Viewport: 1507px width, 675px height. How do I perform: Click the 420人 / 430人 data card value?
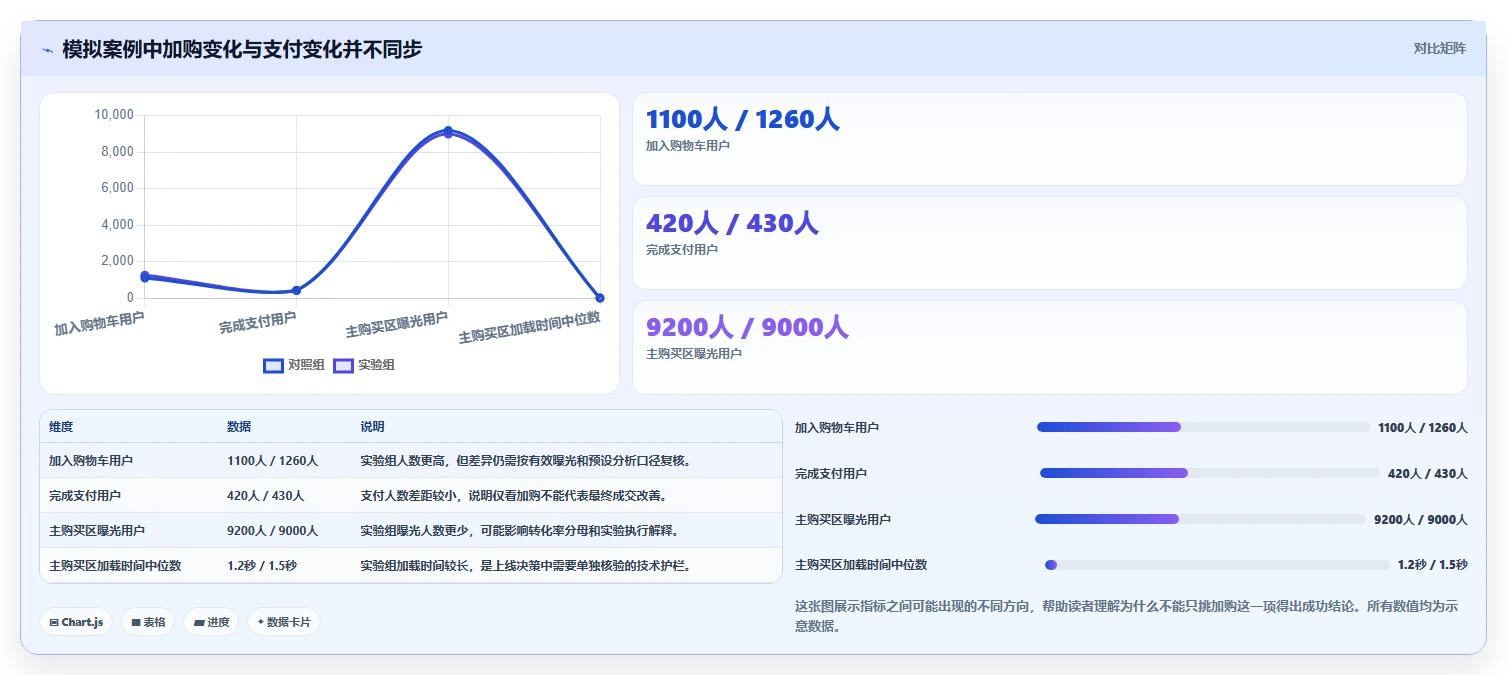[732, 224]
